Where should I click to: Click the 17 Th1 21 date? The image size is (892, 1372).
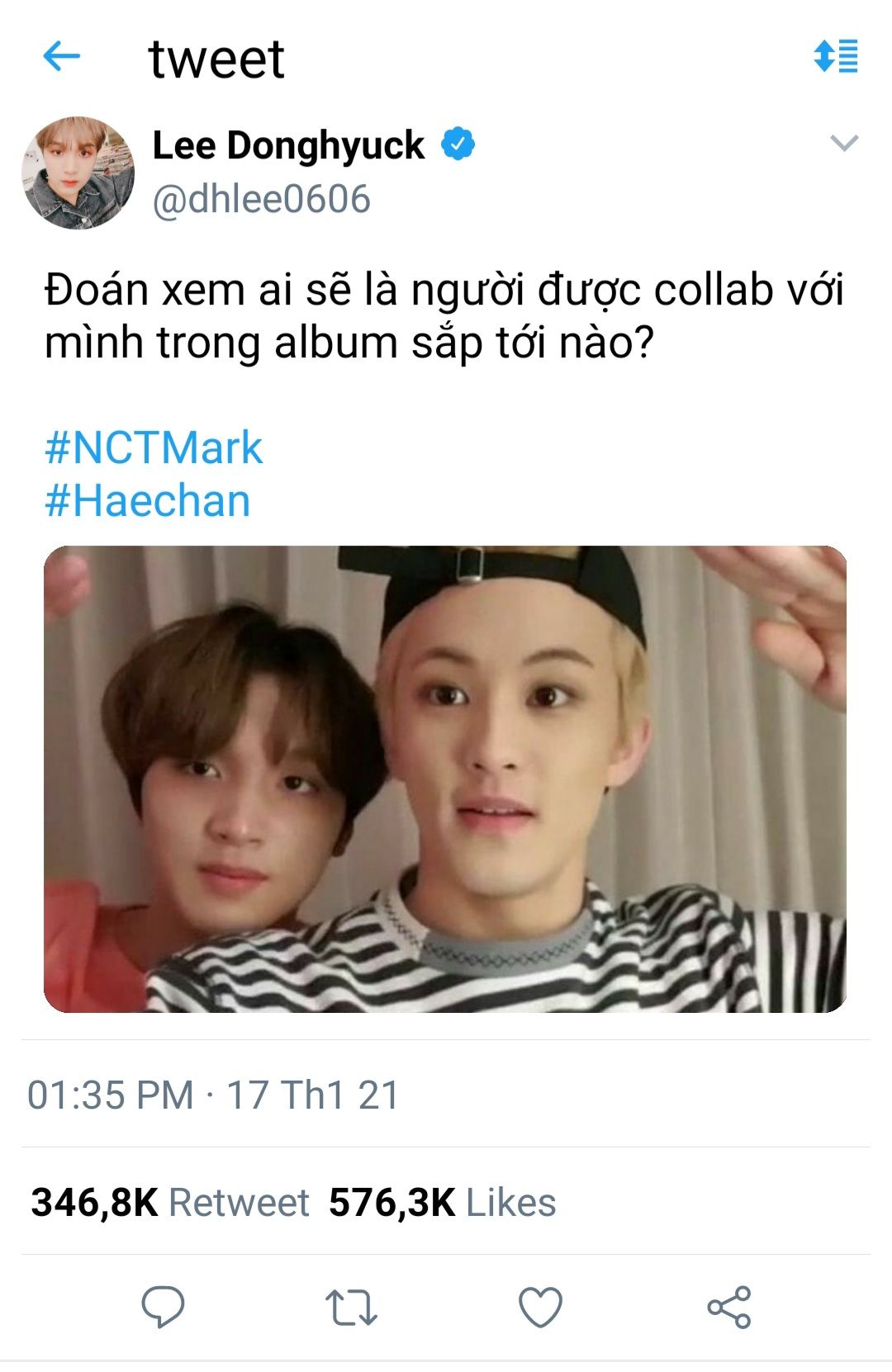(313, 1095)
